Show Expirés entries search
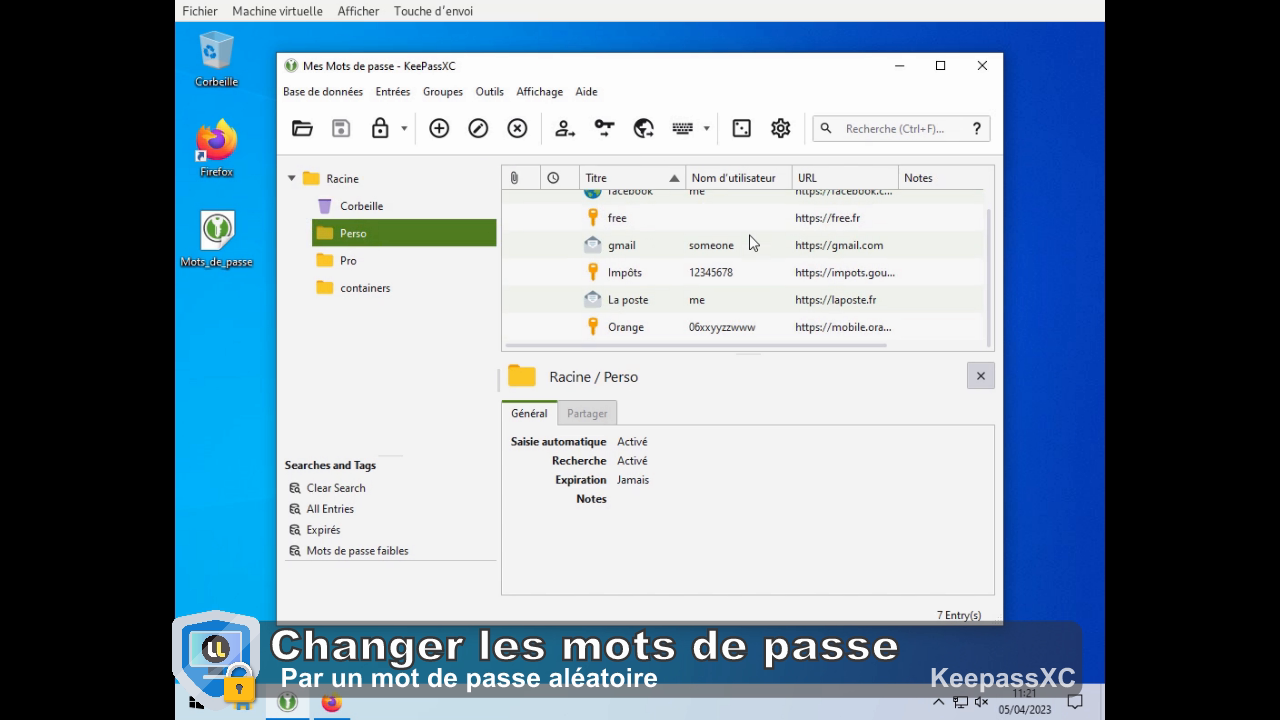The width and height of the screenshot is (1280, 720). click(x=323, y=530)
